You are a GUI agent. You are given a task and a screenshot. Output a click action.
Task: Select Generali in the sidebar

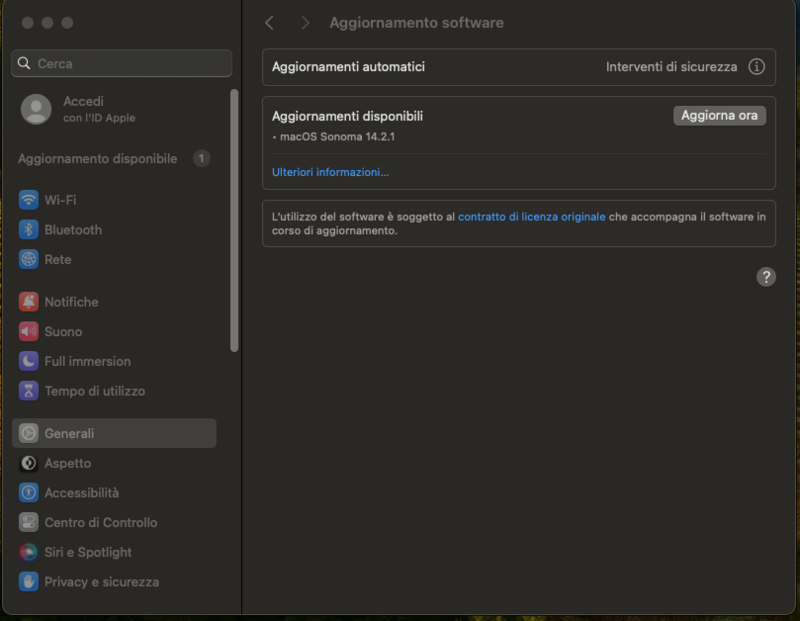(x=114, y=434)
